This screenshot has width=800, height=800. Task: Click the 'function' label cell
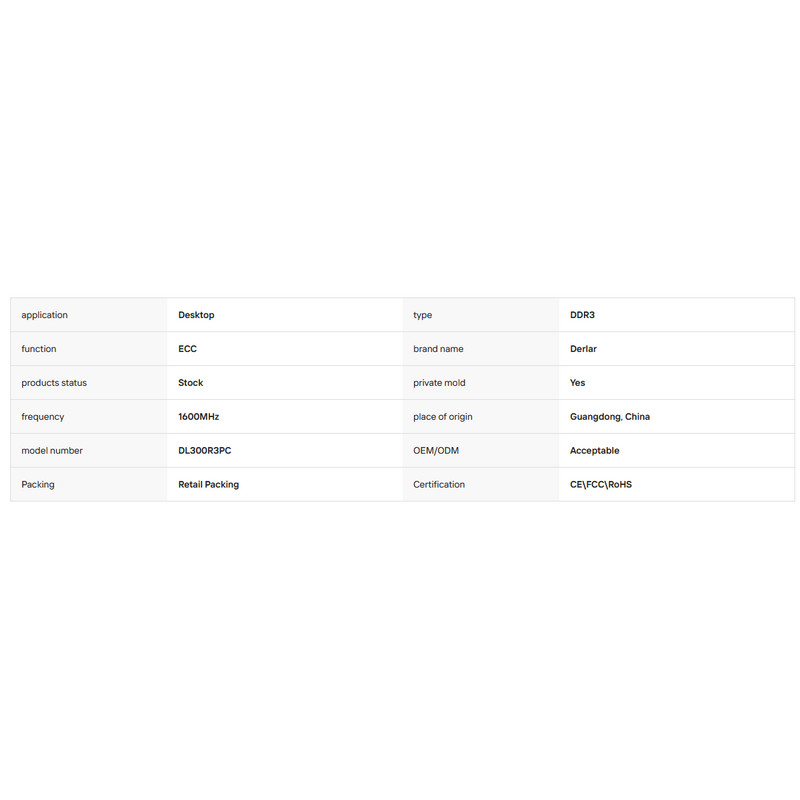pos(89,349)
